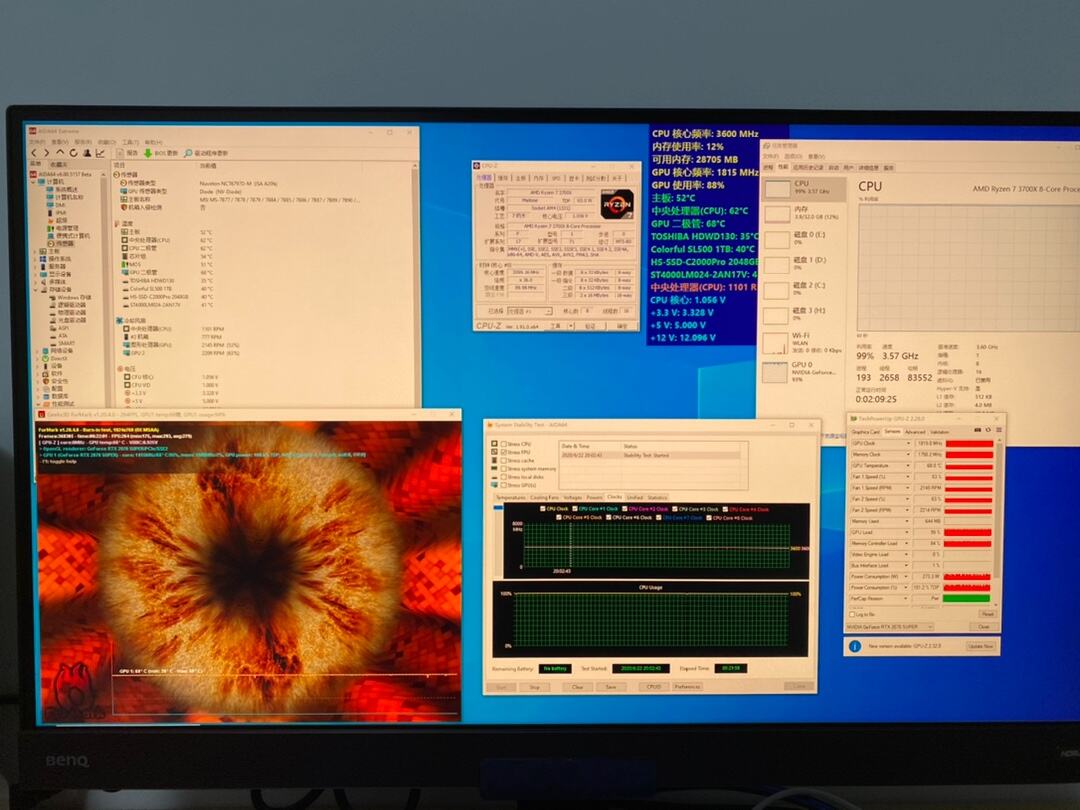Select the Wi-Fi graph in Task Manager

776,342
